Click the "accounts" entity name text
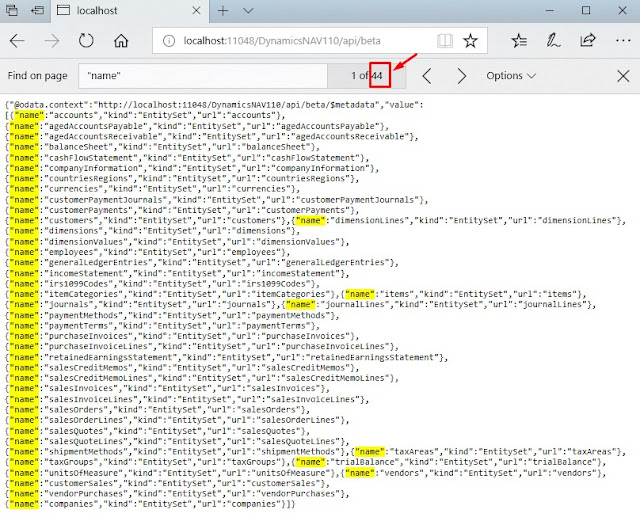 click(x=74, y=115)
